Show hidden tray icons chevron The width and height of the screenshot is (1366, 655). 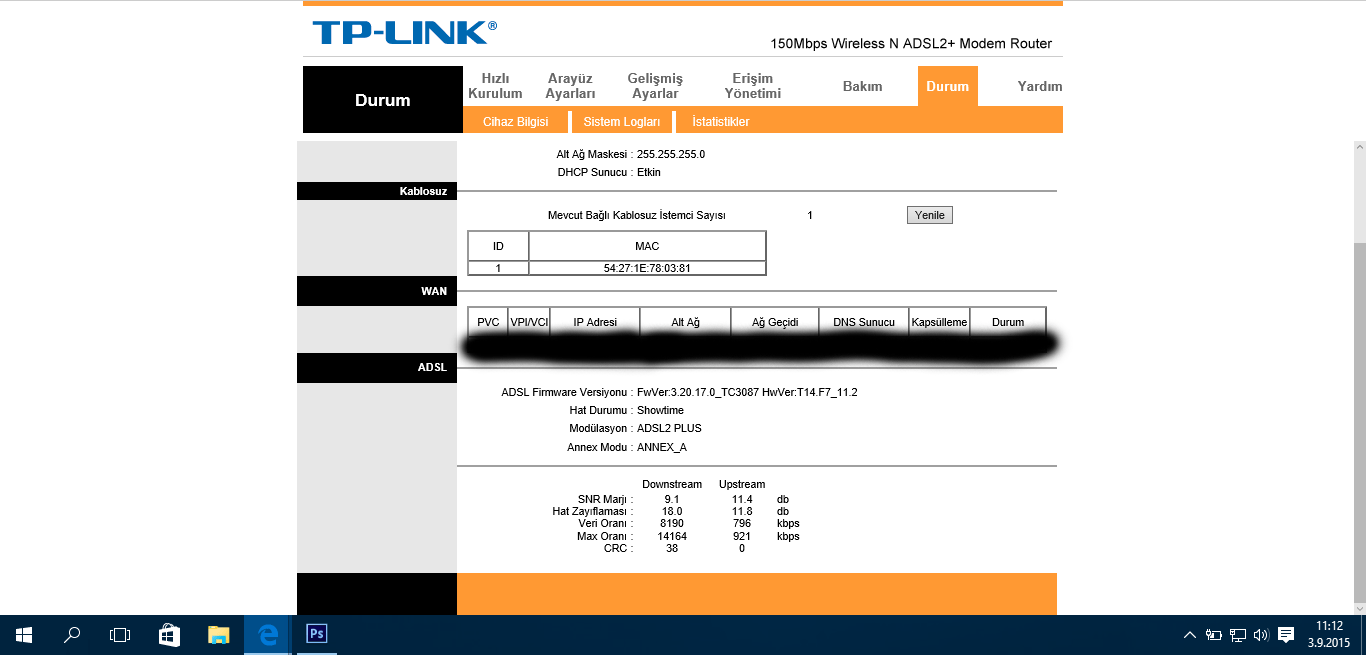coord(1190,635)
